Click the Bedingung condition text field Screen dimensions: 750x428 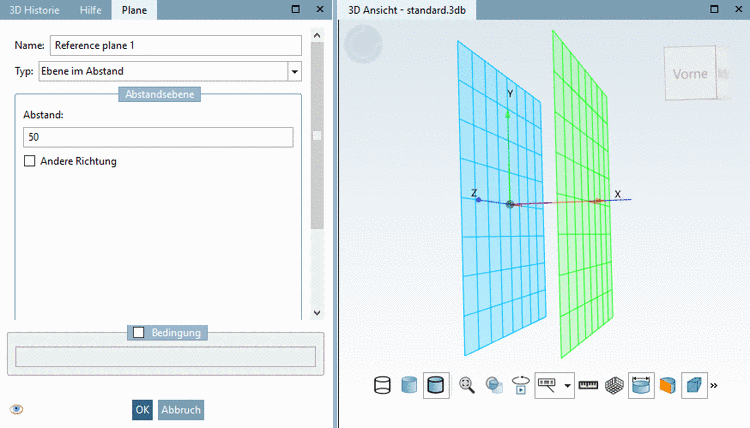(165, 357)
